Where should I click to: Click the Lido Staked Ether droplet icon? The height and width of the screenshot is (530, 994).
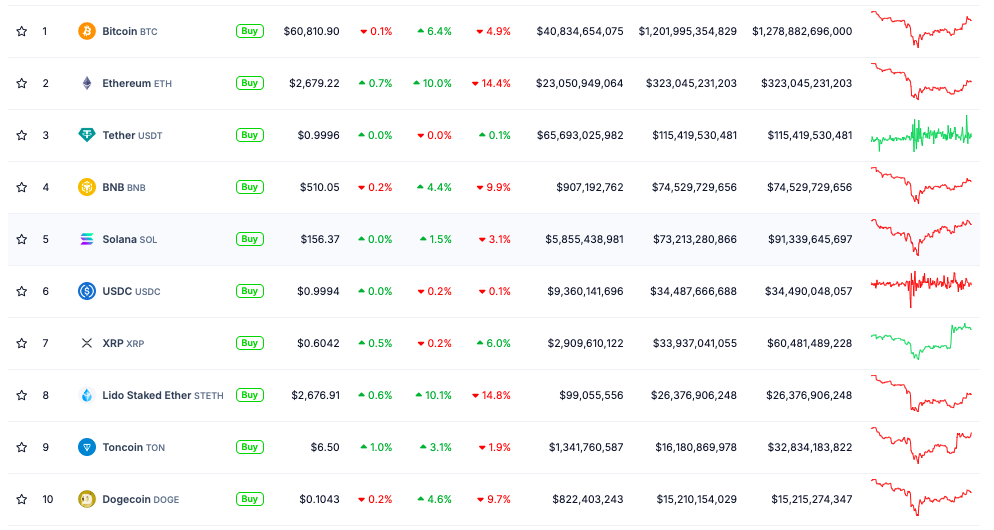click(87, 395)
